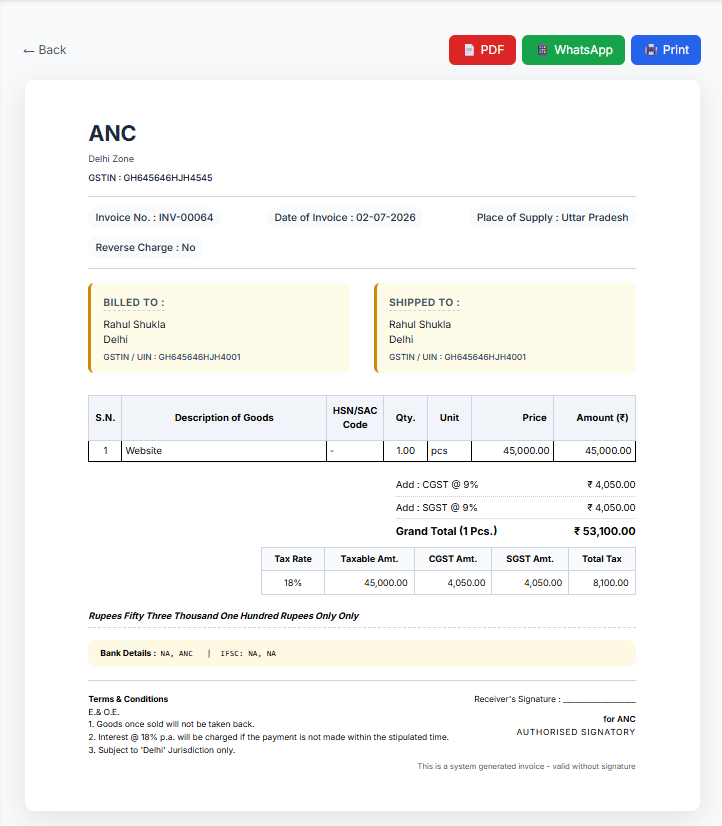Click the Unit column header
The image size is (722, 826).
[449, 418]
